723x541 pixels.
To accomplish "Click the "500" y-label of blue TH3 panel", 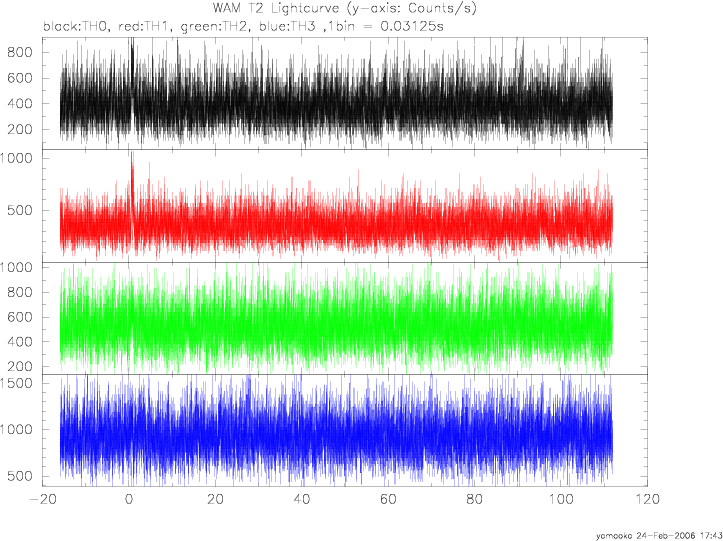I will point(20,477).
